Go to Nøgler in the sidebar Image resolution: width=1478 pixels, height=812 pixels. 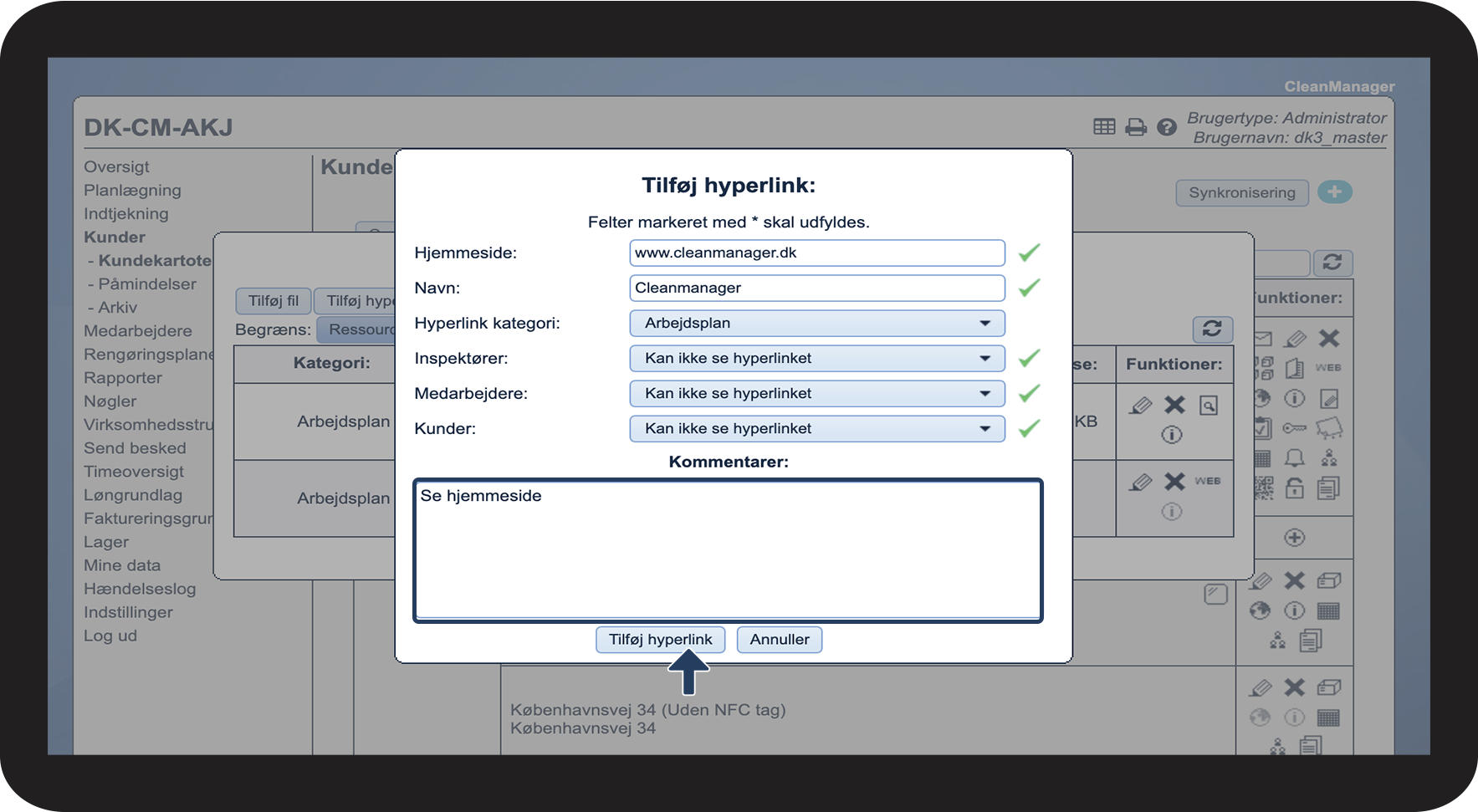[110, 401]
